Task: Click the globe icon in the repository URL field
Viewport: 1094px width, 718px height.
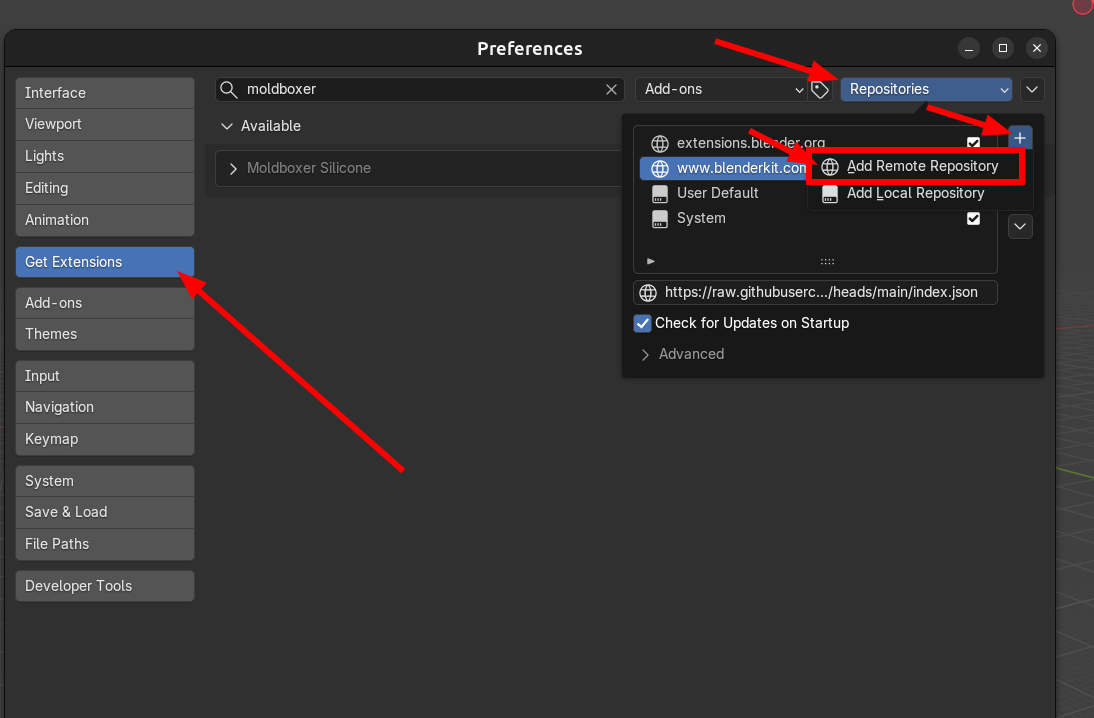Action: [x=647, y=292]
